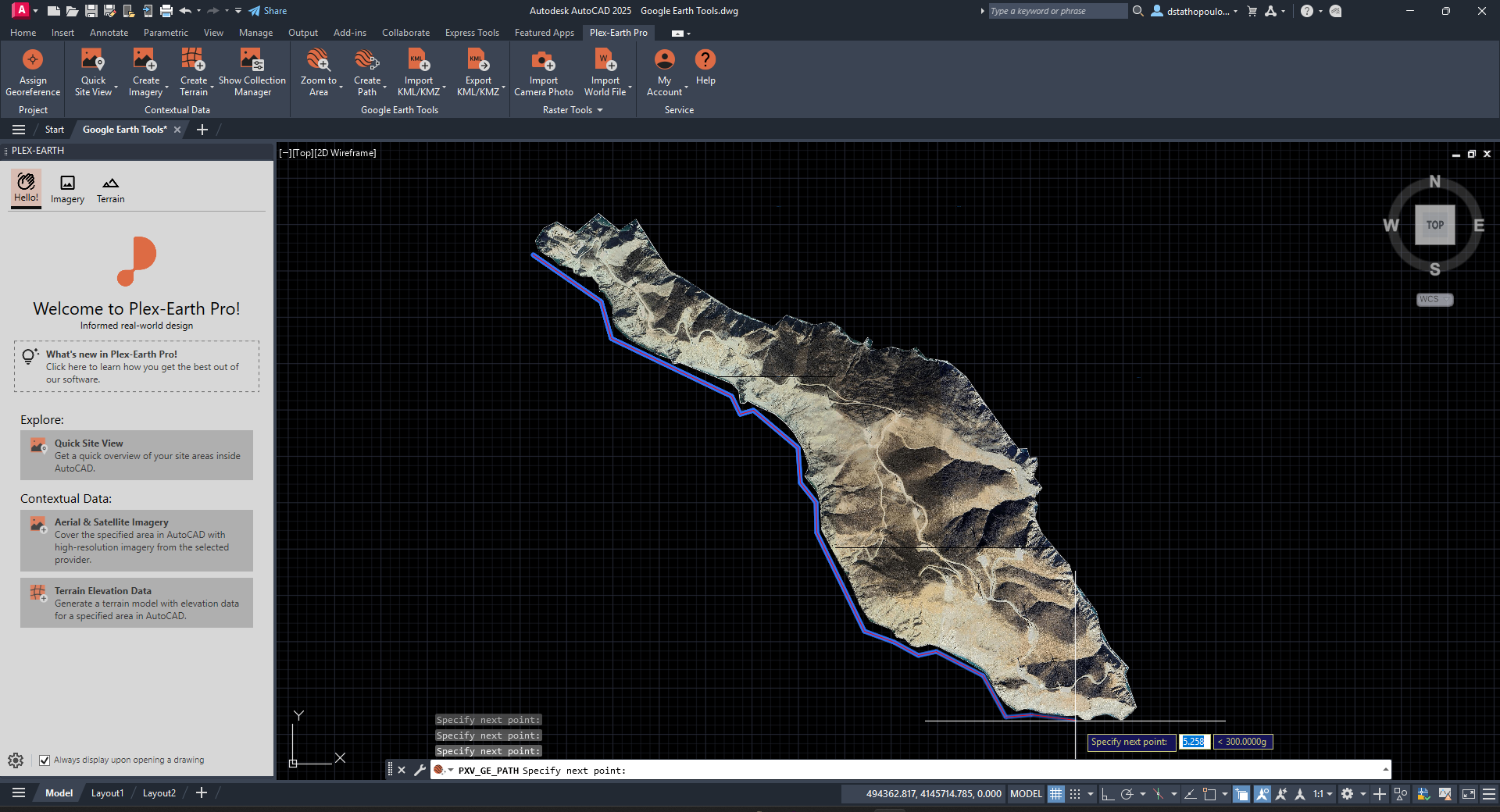This screenshot has width=1500, height=812.
Task: Select the Terrain tab in Plex-Earth panel
Action: 111,190
